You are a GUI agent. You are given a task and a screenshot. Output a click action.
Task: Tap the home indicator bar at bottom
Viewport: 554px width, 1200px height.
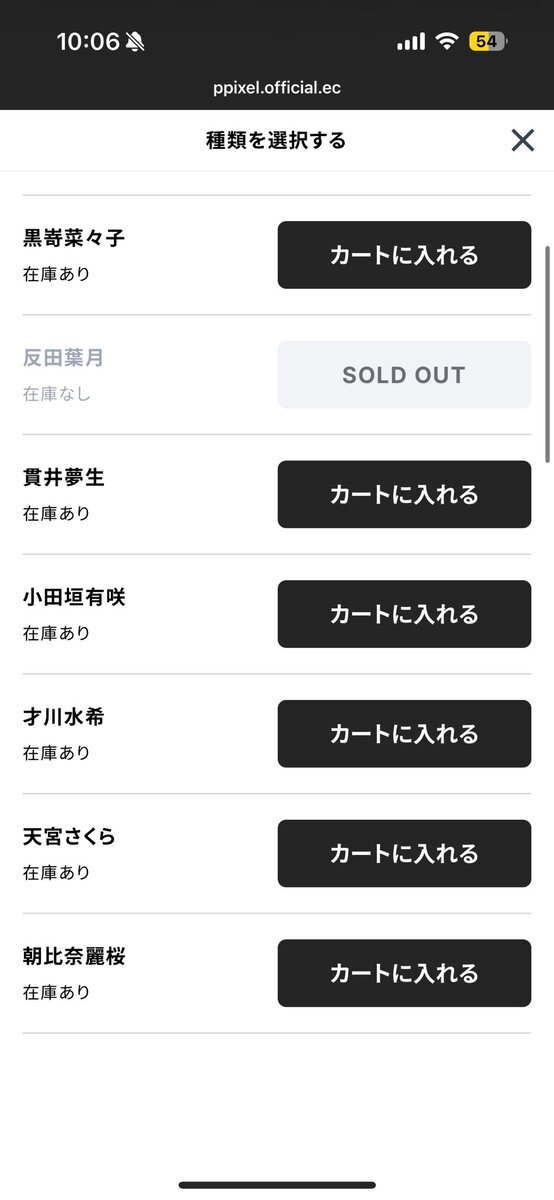277,1185
